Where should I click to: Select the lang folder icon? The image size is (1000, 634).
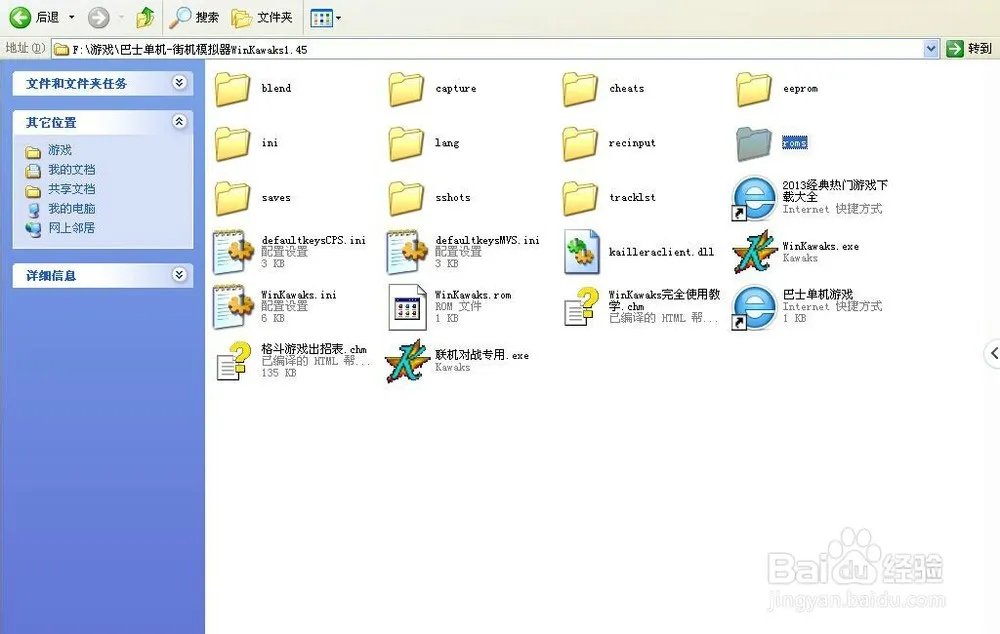pyautogui.click(x=406, y=143)
